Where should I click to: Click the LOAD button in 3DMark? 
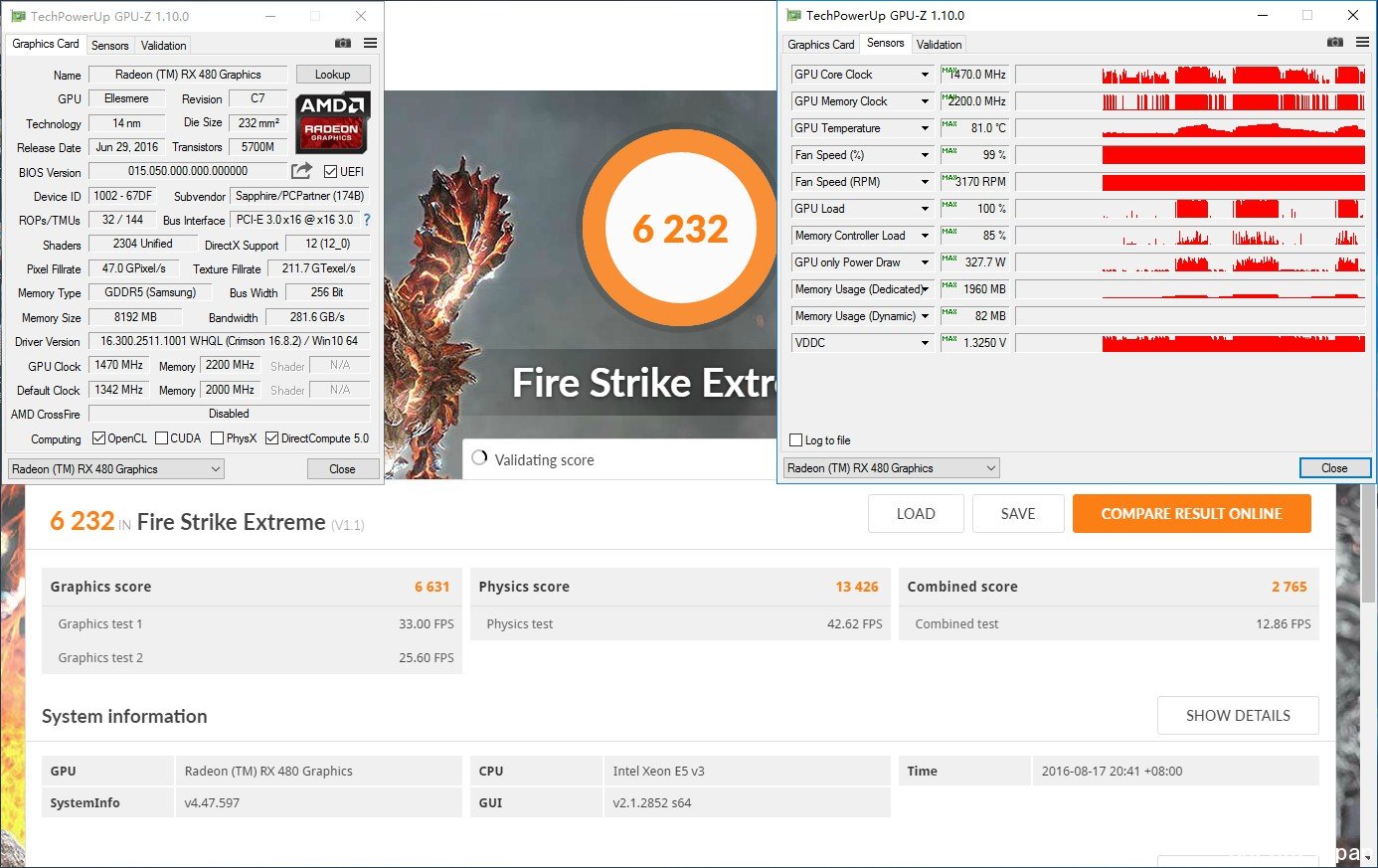pyautogui.click(x=916, y=514)
